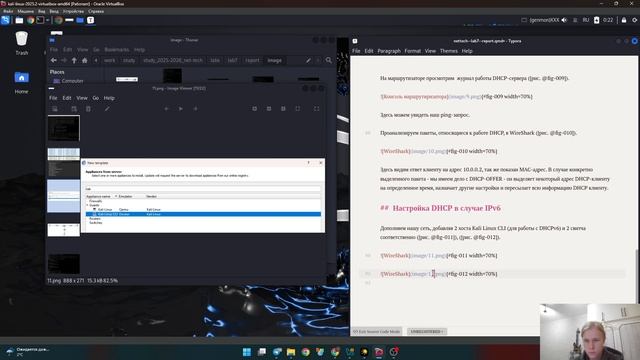
Task: Click Exit Source Code Mode button in Typora
Action: tap(376, 331)
